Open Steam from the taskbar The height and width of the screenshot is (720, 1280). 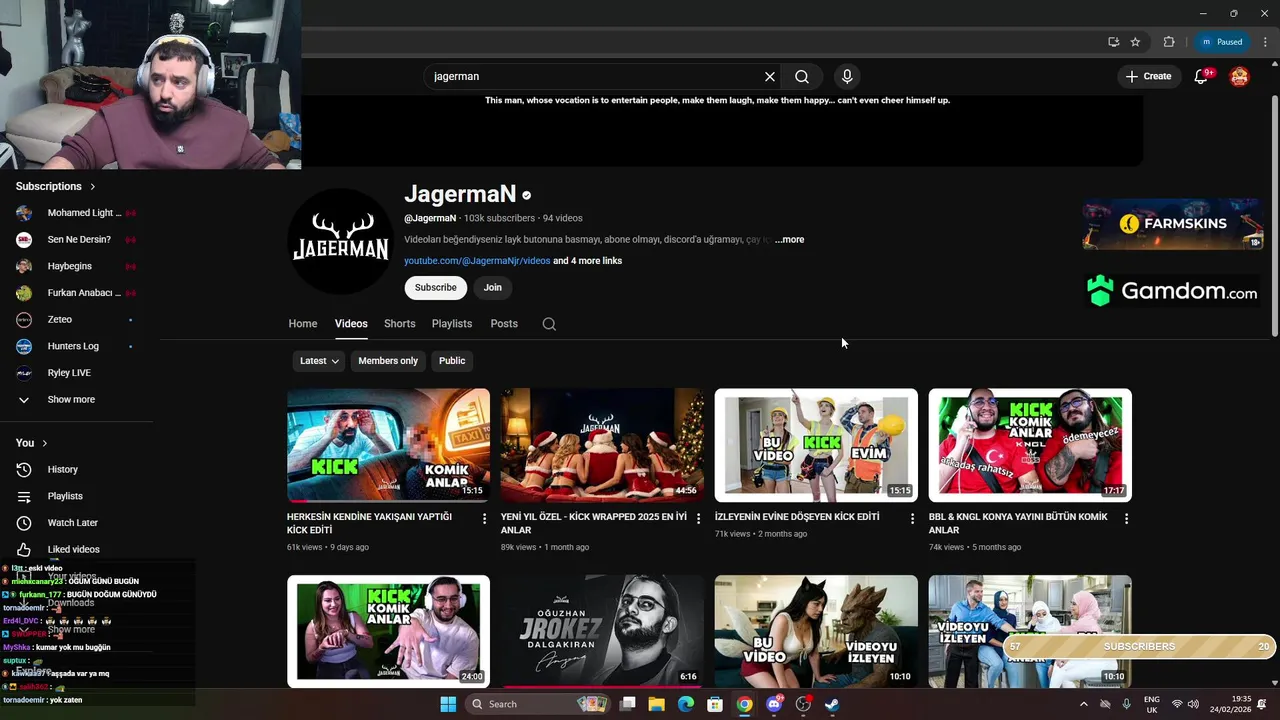[832, 704]
